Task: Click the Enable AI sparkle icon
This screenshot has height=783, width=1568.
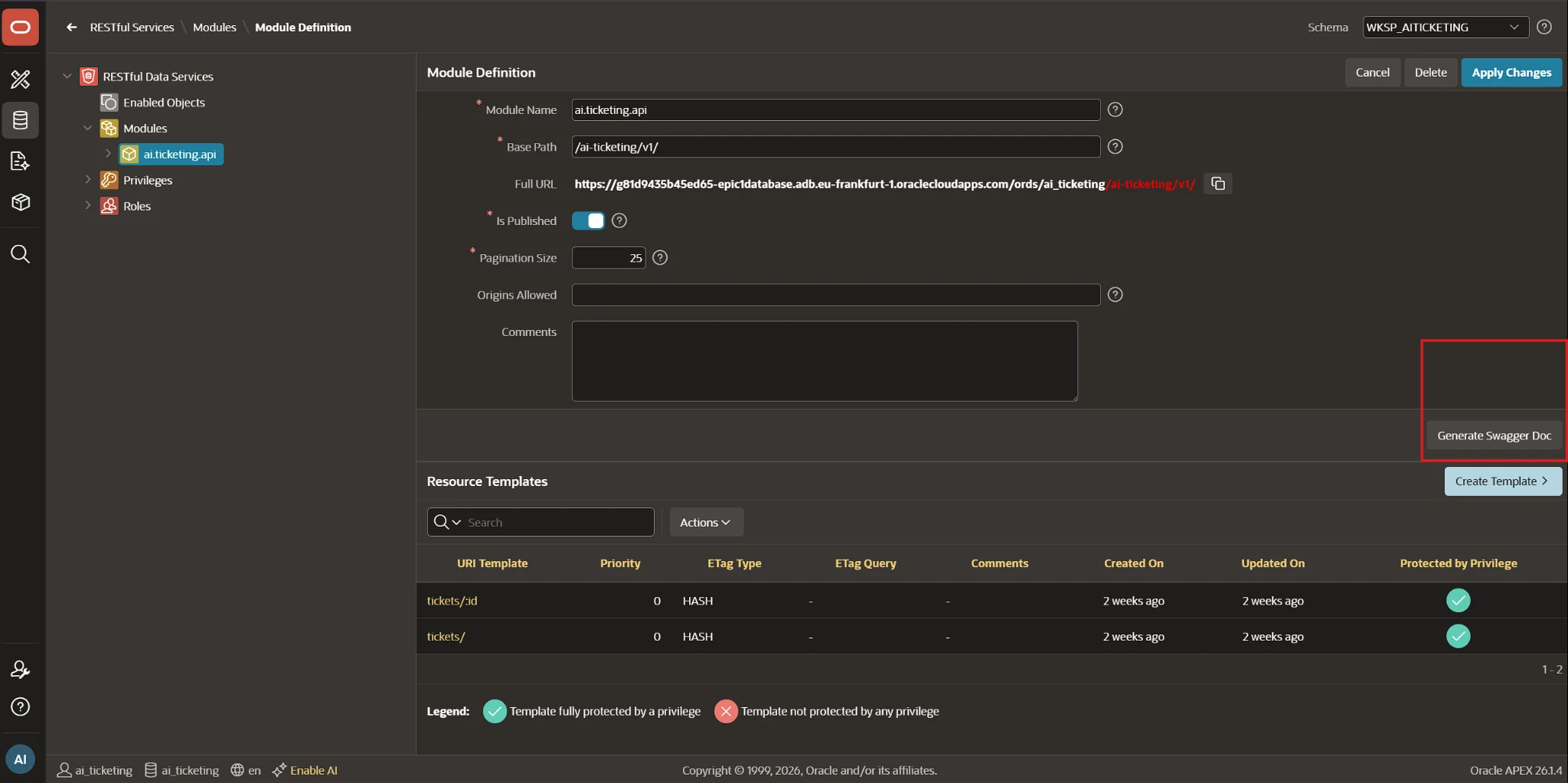Action: (x=279, y=770)
